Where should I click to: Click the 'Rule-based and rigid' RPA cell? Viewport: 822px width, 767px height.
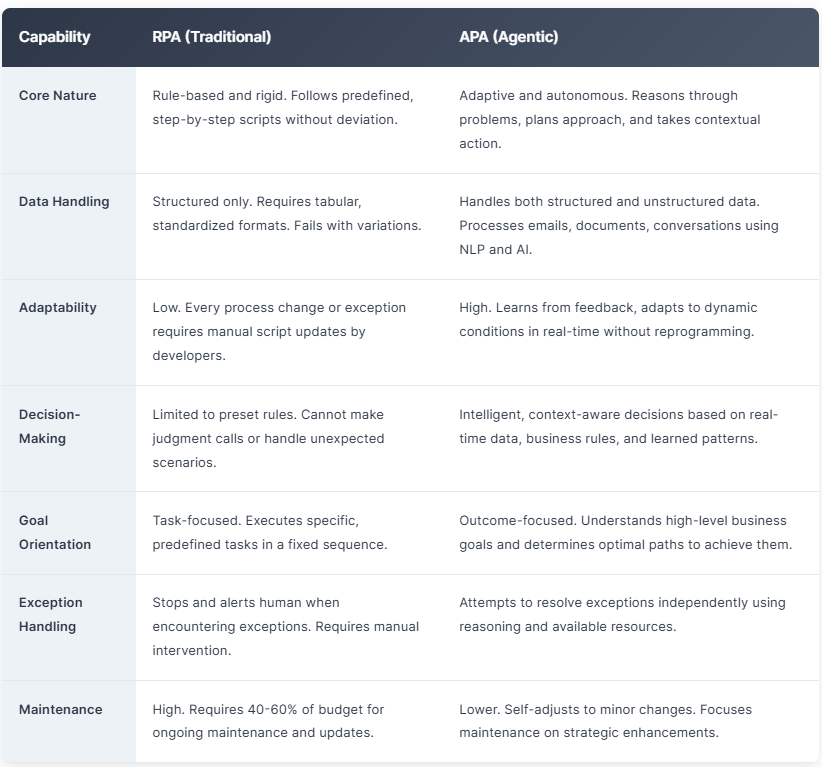[283, 108]
